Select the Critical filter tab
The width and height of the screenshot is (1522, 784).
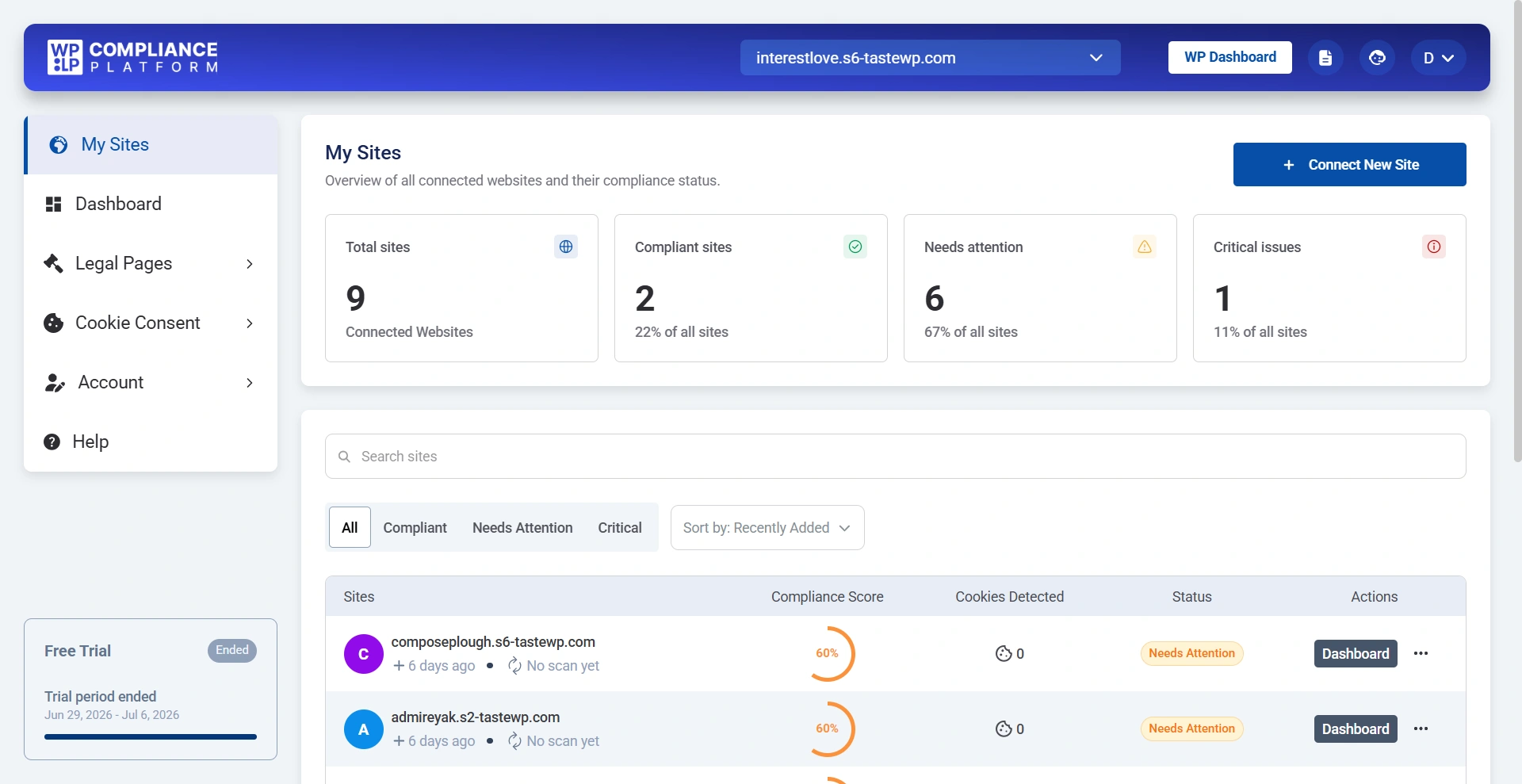coord(620,528)
